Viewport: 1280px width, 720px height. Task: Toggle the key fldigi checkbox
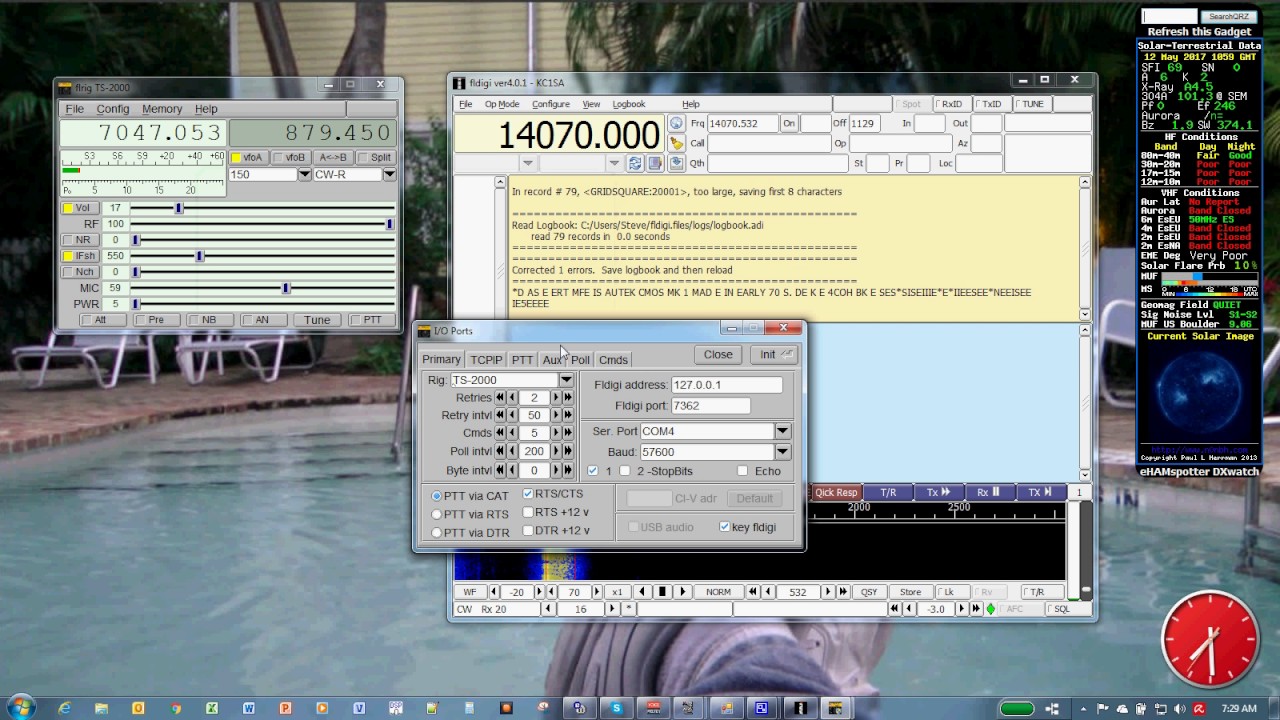[724, 527]
